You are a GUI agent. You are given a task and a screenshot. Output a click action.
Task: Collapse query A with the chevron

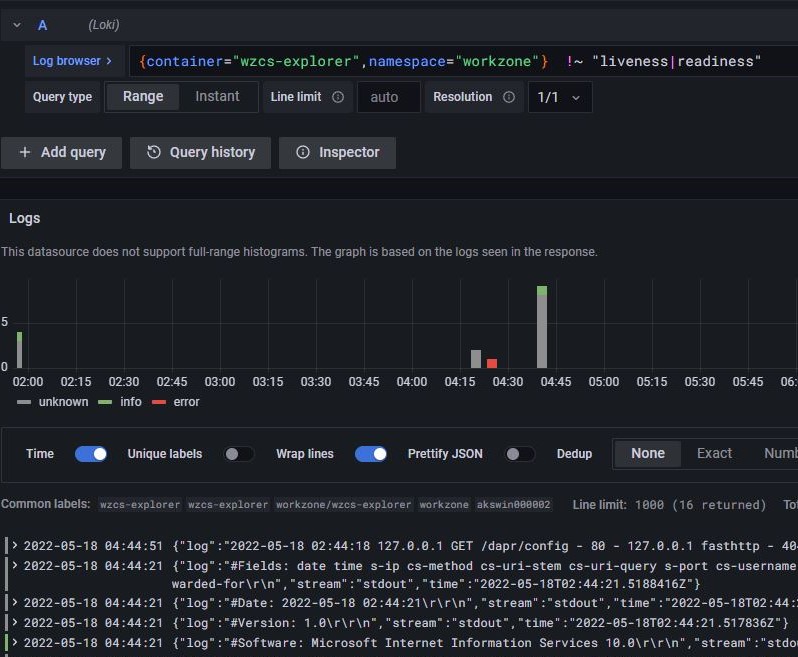[17, 25]
